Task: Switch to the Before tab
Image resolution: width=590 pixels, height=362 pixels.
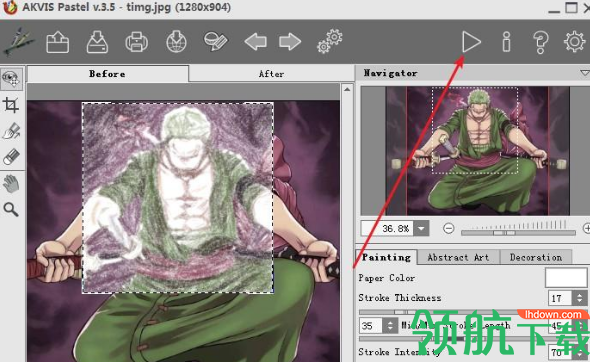Action: click(x=108, y=74)
